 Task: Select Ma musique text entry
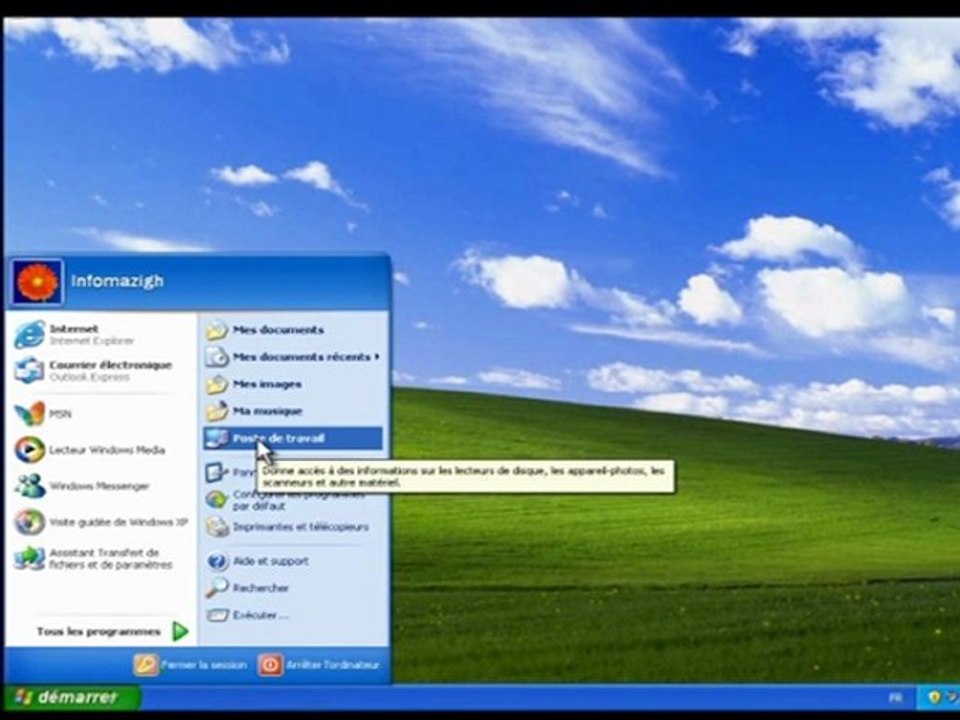point(268,411)
